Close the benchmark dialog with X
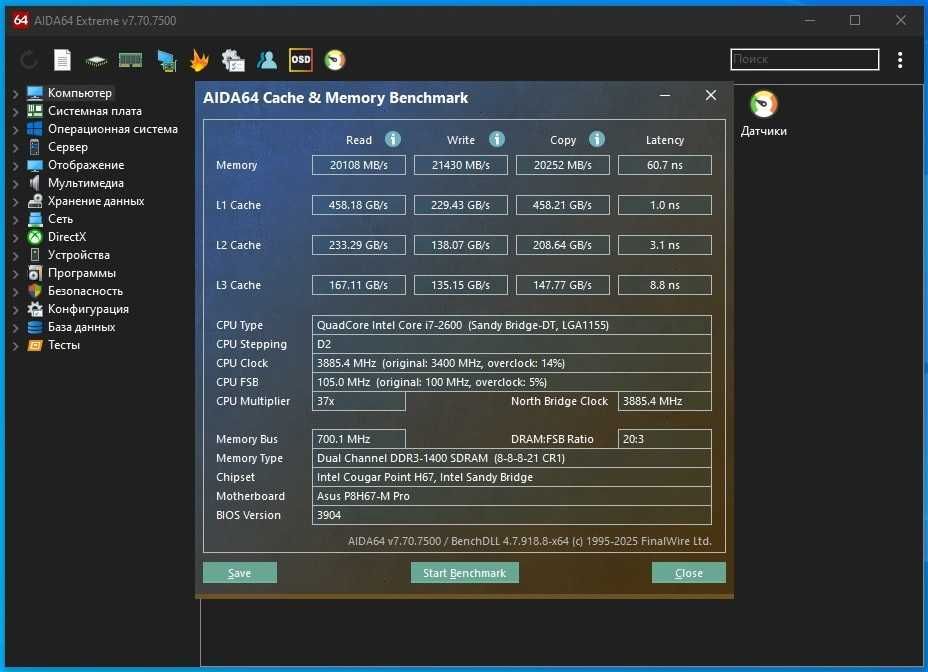928x672 pixels. tap(711, 95)
